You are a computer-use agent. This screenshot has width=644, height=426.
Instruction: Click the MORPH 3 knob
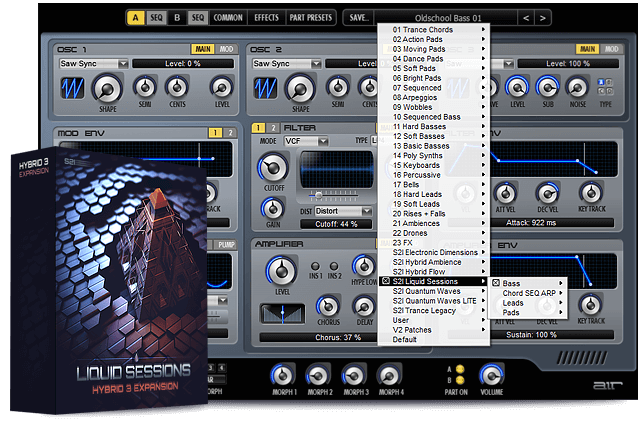click(x=354, y=375)
